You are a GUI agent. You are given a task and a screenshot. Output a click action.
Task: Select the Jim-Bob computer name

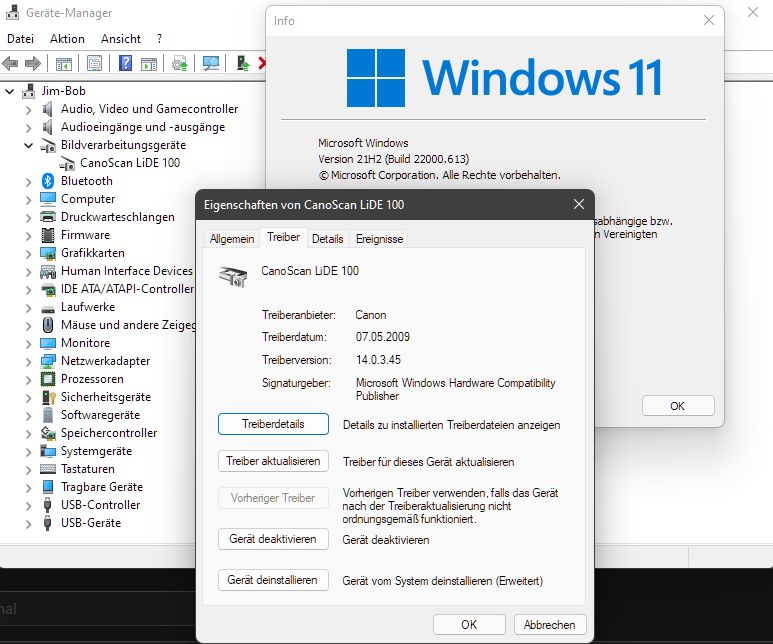64,91
